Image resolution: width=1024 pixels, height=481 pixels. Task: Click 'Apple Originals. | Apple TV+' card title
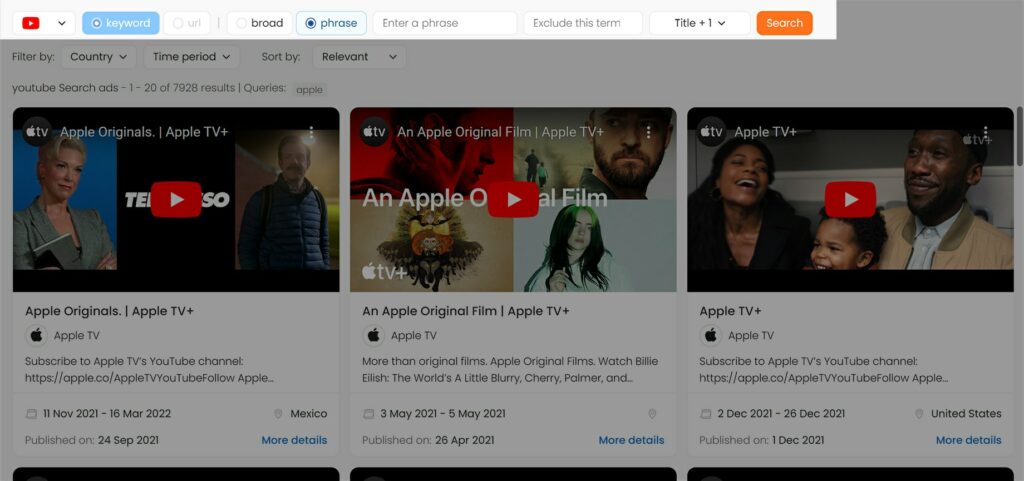[x=110, y=311]
